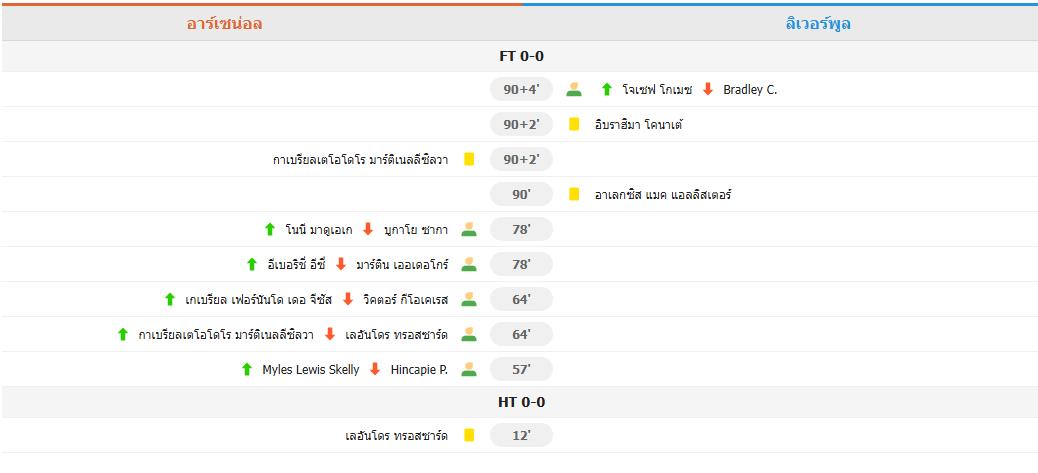Click the substitution icon beside บูกาโย ซากา
The height and width of the screenshot is (473, 1038).
point(469,230)
